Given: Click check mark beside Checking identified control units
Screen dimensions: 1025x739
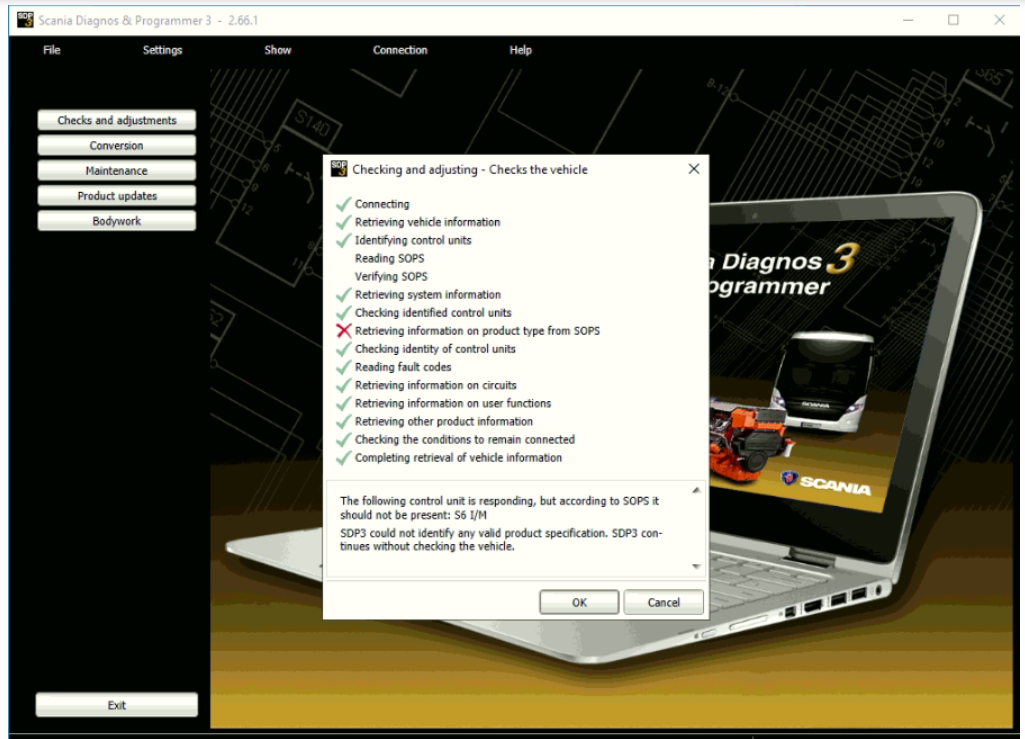Looking at the screenshot, I should (344, 313).
